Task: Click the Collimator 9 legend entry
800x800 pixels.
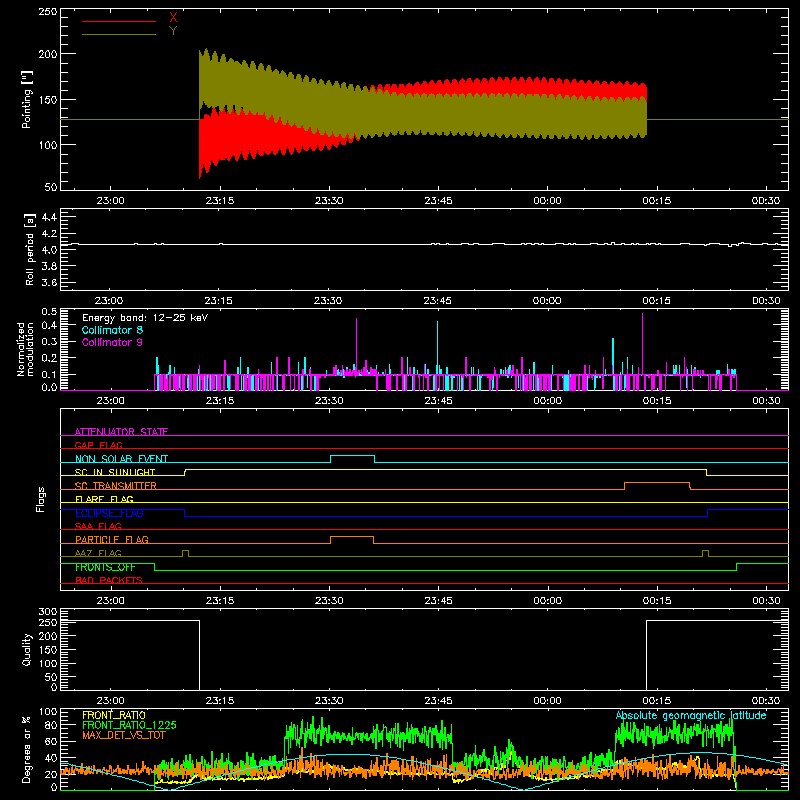Action: click(x=112, y=342)
